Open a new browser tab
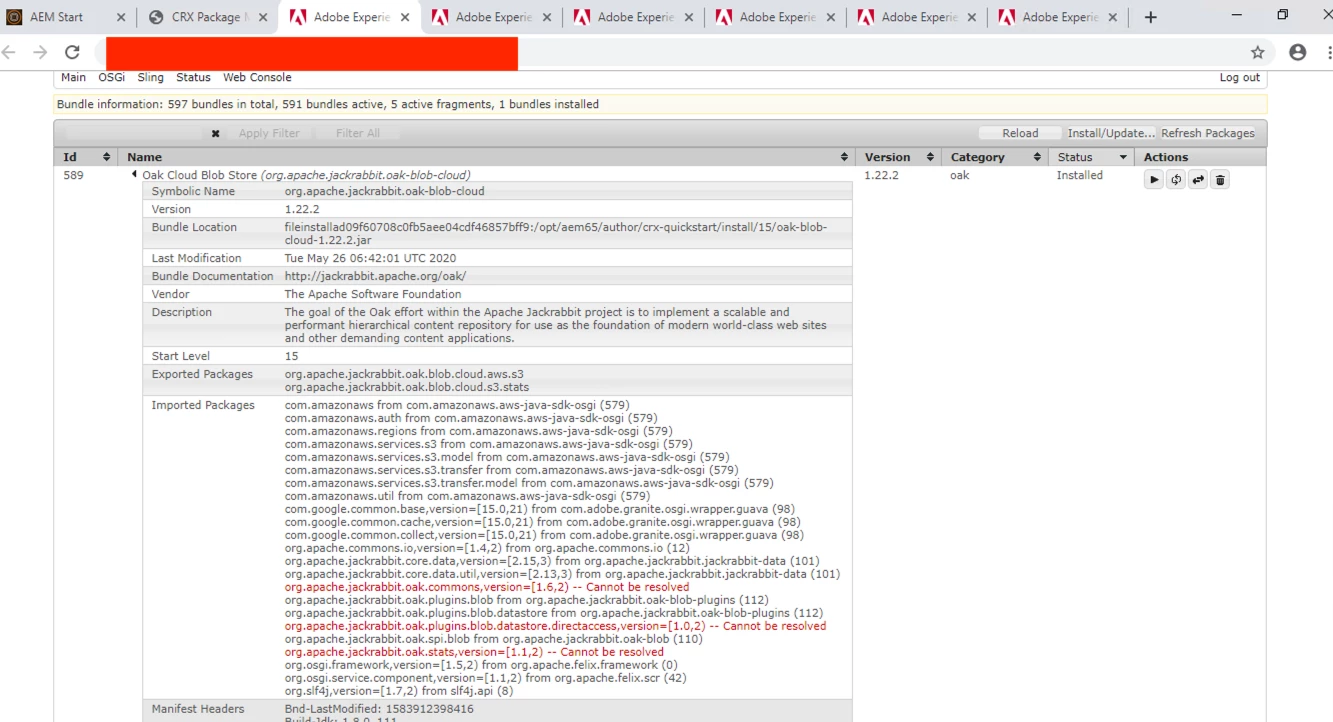Screen dimensions: 1333x722 tap(1151, 17)
